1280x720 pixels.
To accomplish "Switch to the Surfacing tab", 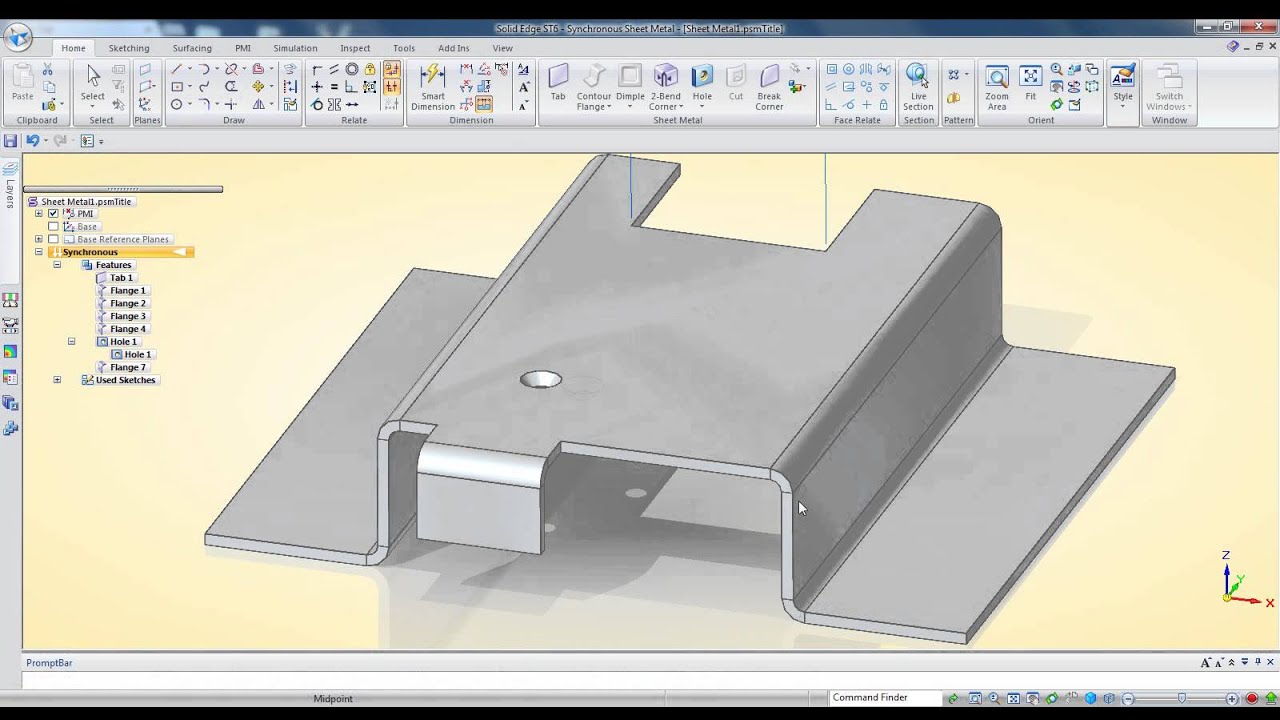I will click(x=192, y=48).
